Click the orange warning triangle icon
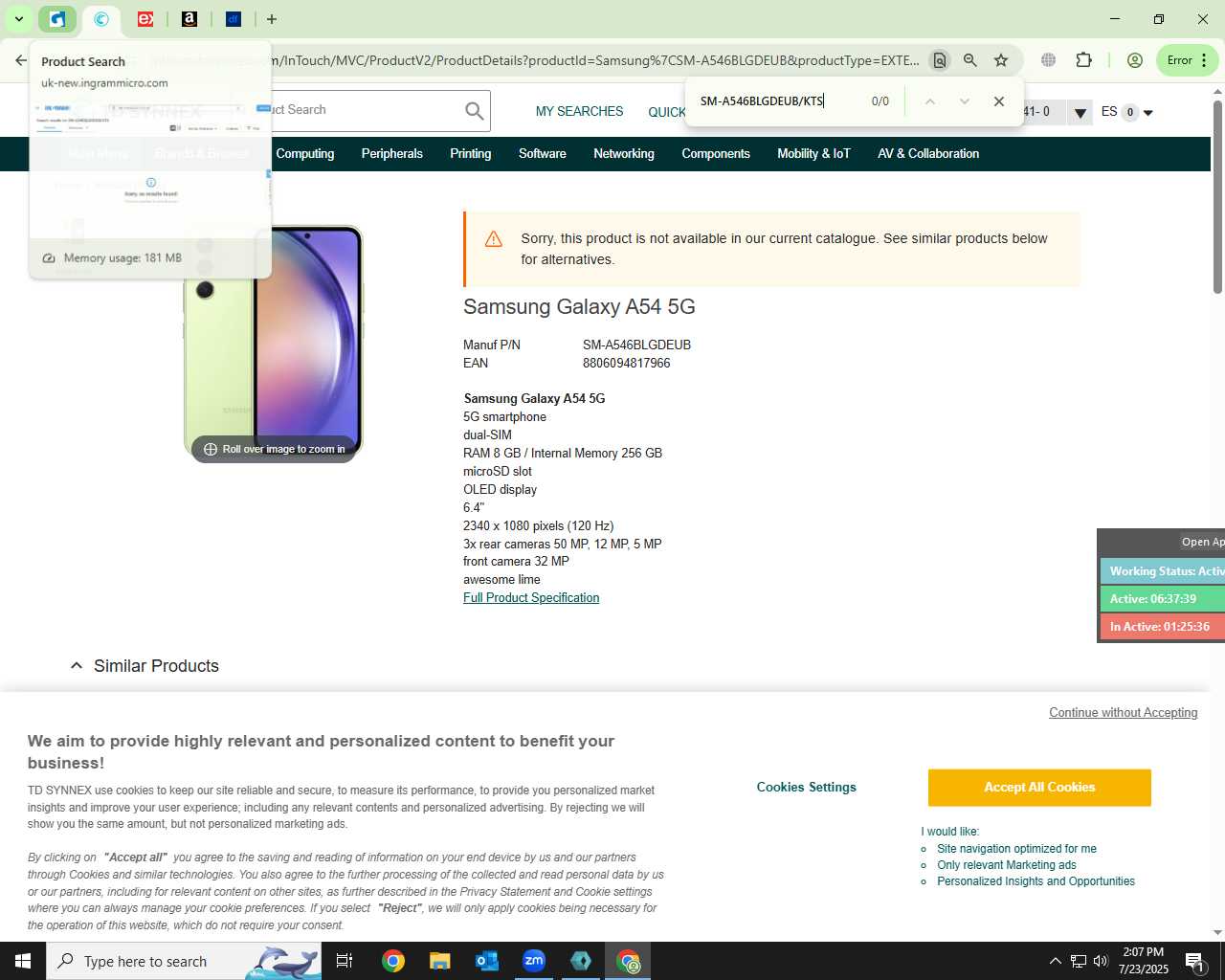The image size is (1225, 980). coord(494,239)
